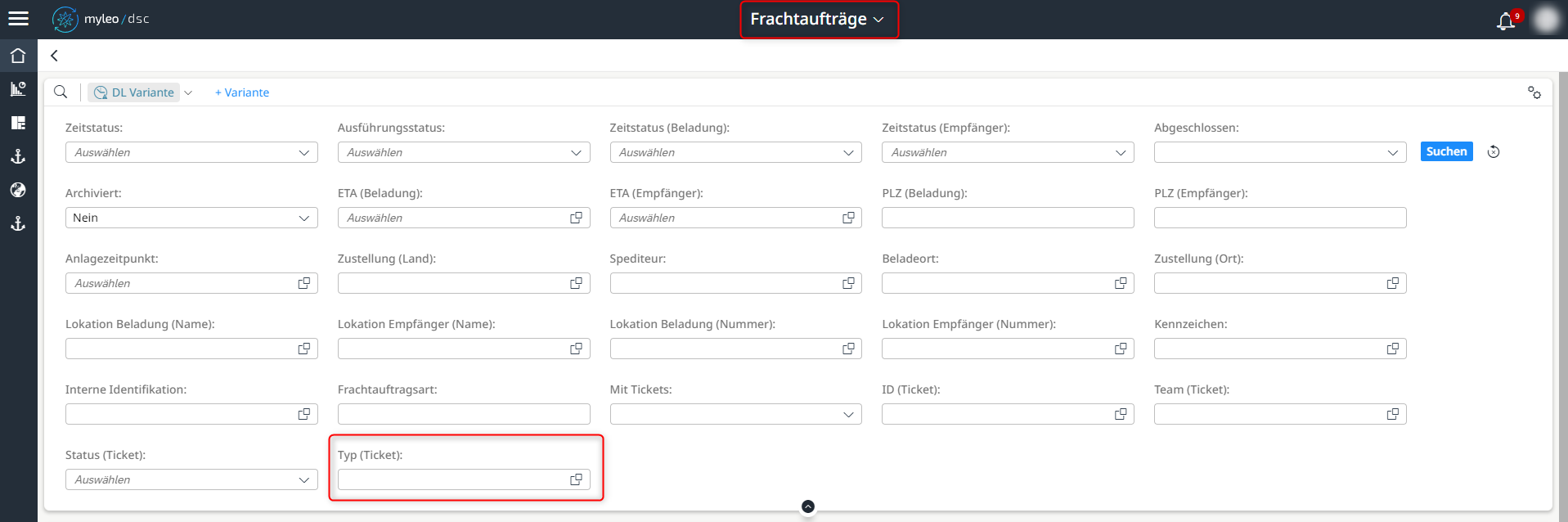This screenshot has width=1568, height=522.
Task: Open the Zeitstatus dropdown
Action: pyautogui.click(x=191, y=152)
